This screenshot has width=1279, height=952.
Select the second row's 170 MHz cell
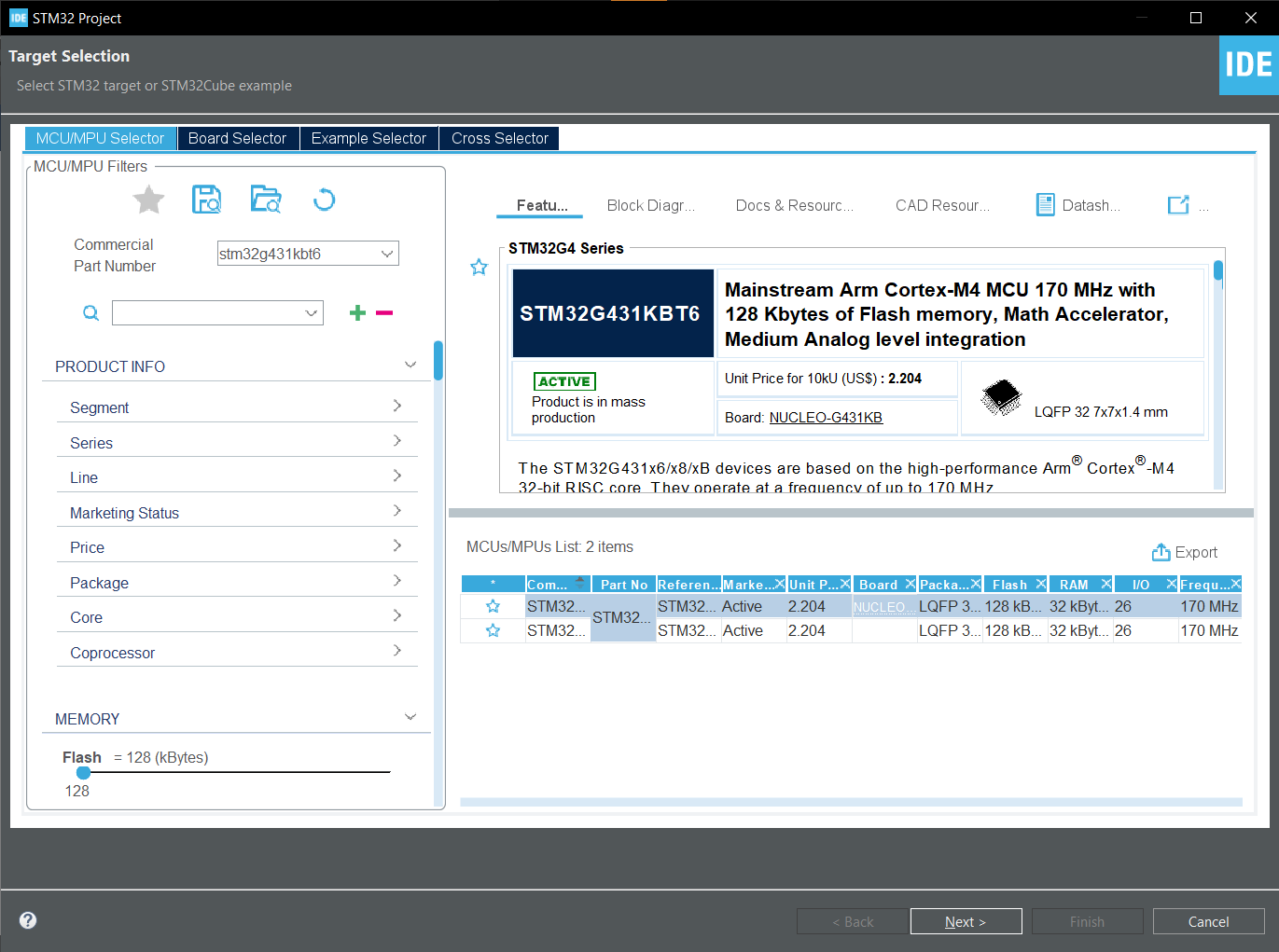[1209, 630]
